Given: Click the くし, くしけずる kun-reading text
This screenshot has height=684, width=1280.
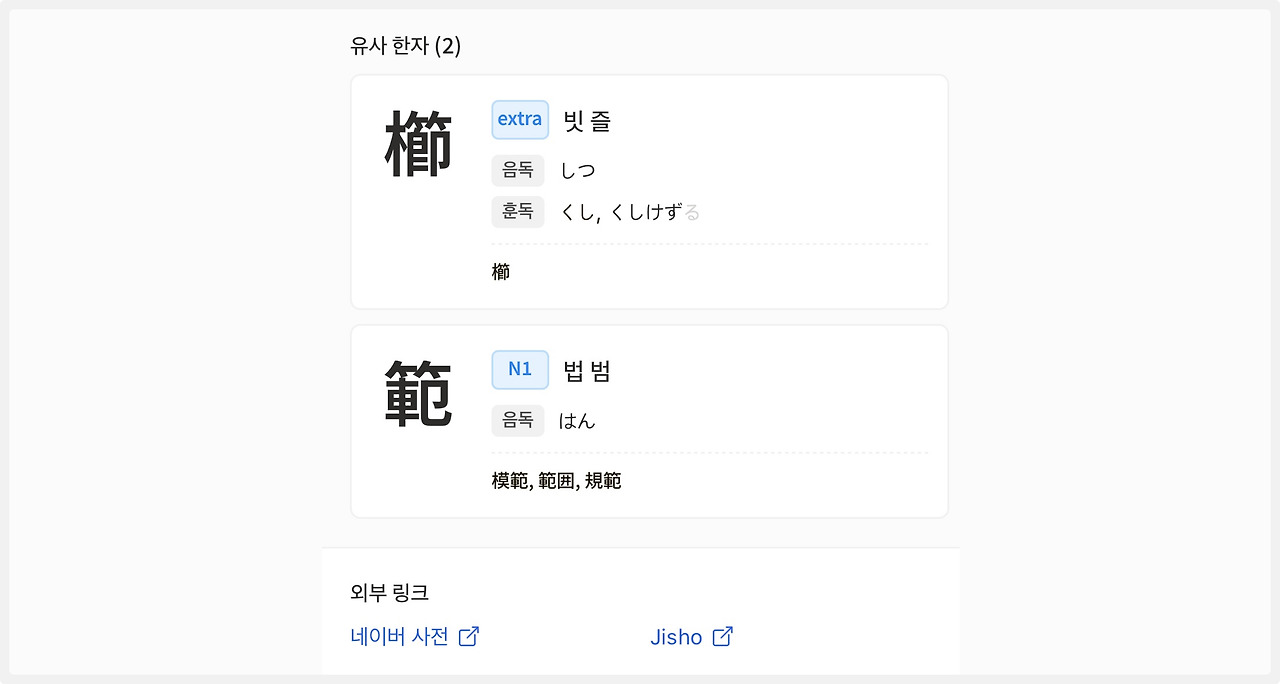Looking at the screenshot, I should tap(630, 212).
